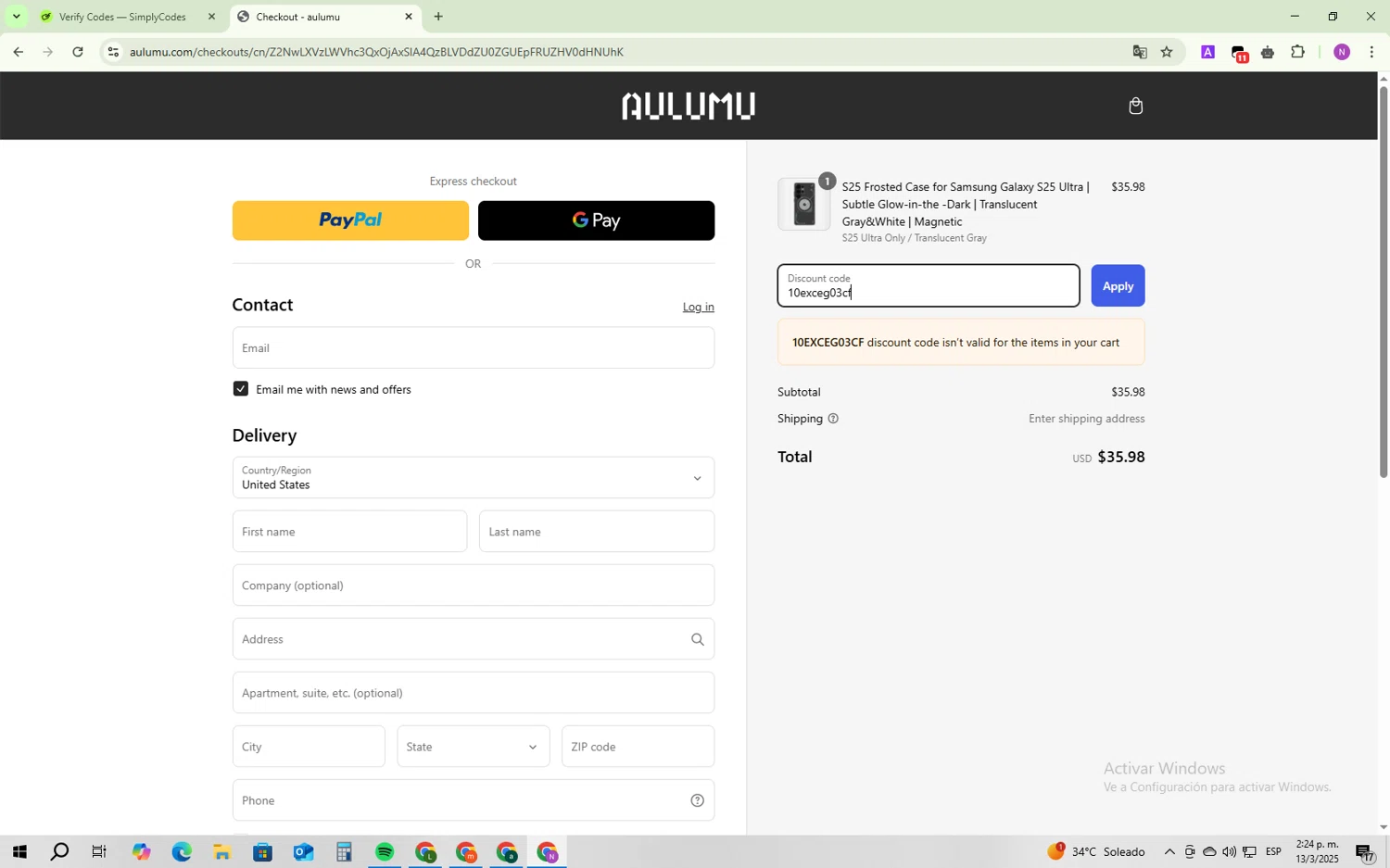Click the City input field
The height and width of the screenshot is (868, 1390).
[309, 747]
